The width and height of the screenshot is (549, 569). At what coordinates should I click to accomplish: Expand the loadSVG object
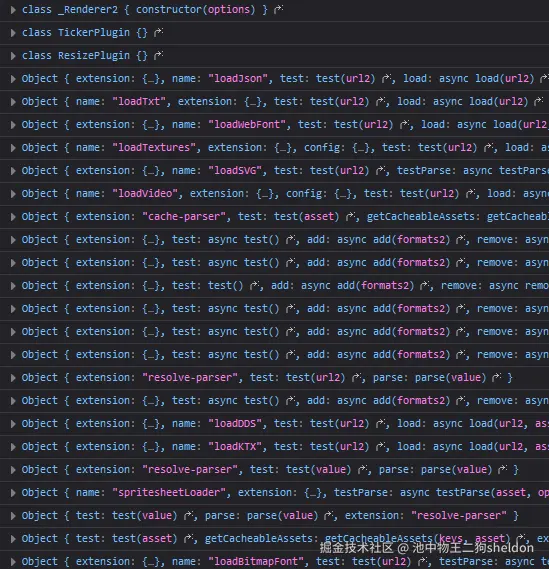click(13, 171)
